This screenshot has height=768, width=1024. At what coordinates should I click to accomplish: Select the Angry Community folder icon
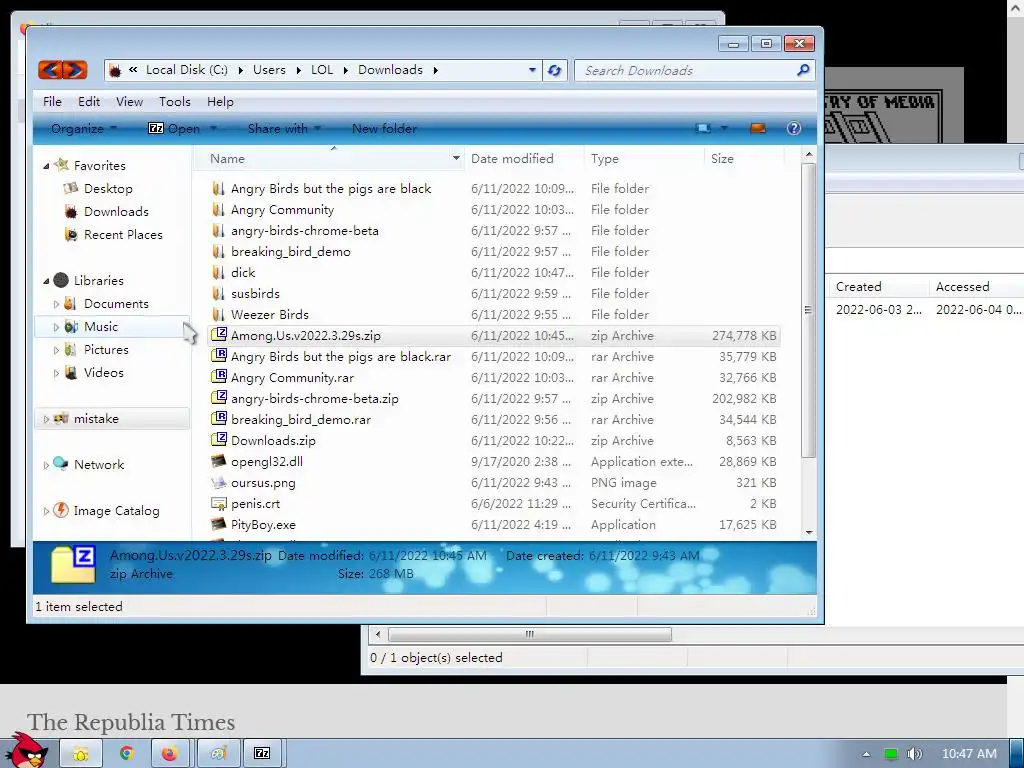tap(218, 210)
